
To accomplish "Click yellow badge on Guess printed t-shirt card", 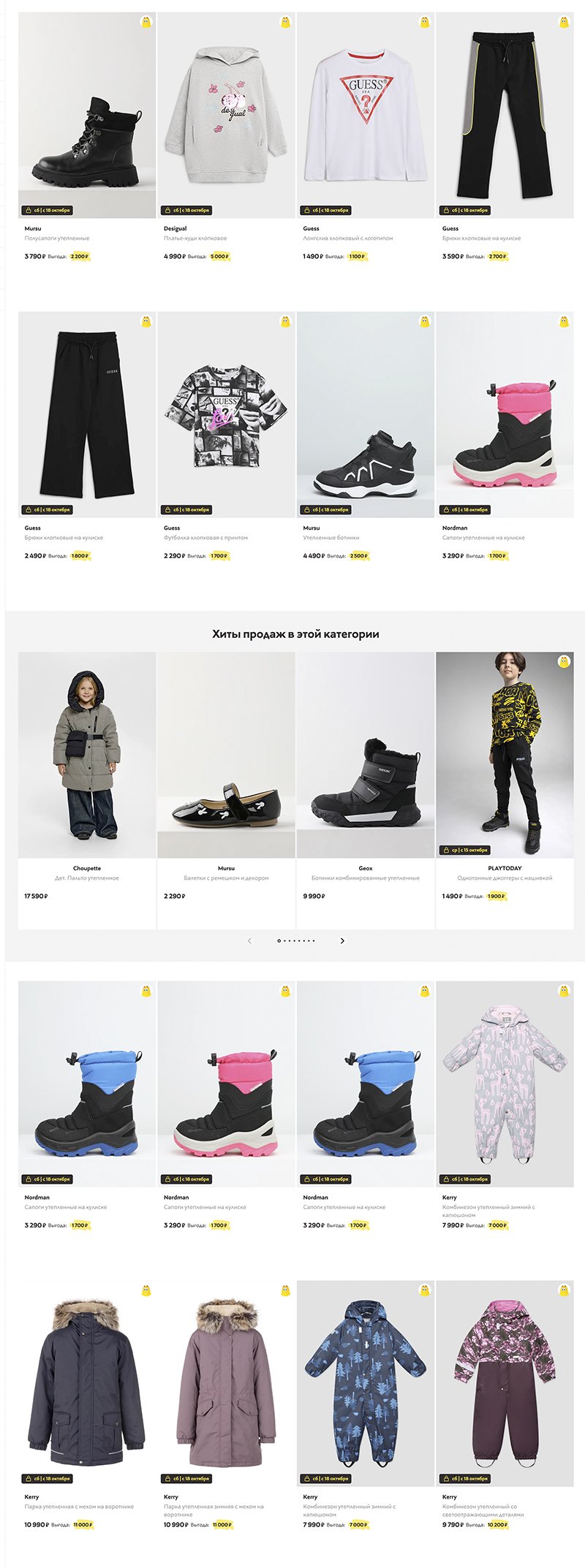I will click(x=285, y=321).
